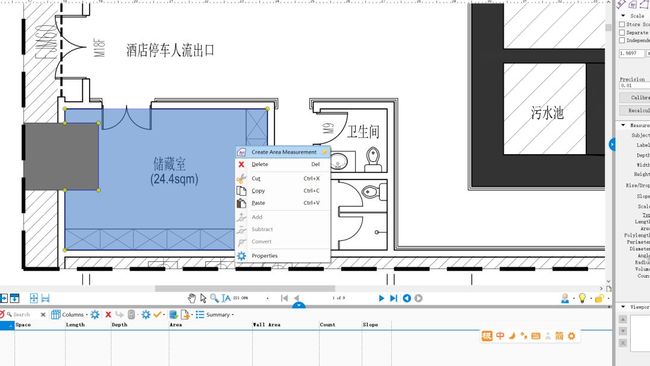Click the horizontal scrollbar thumb under drawing
650x366 pixels.
(245, 288)
